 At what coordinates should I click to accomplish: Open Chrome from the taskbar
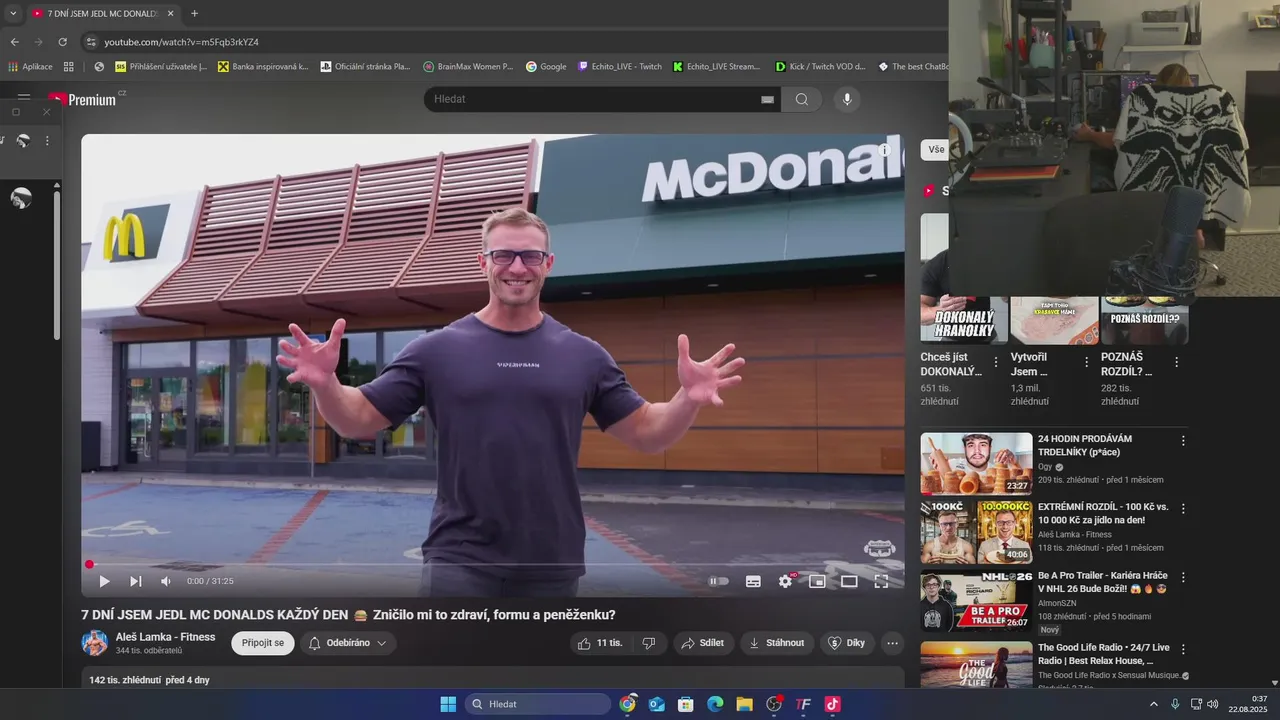tap(627, 704)
